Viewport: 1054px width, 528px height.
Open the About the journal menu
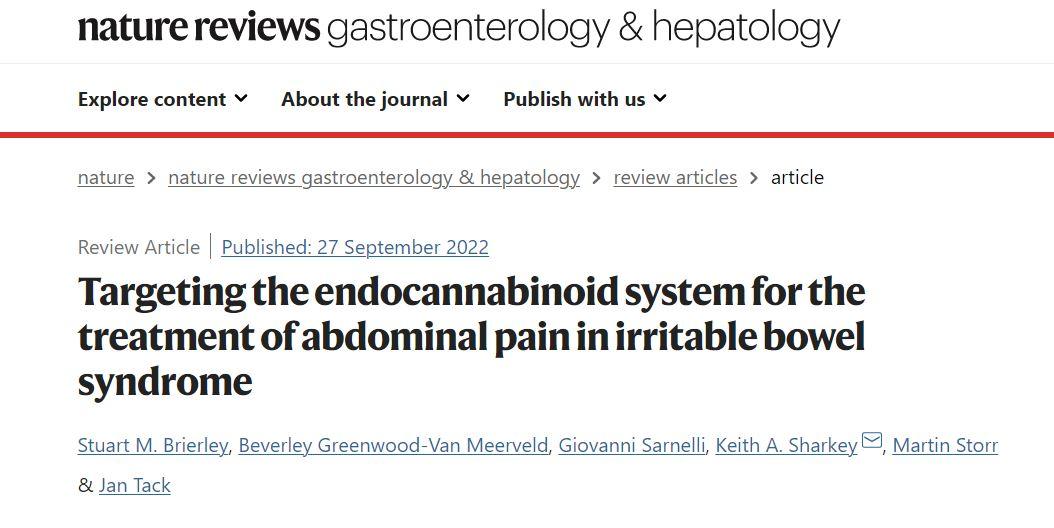click(365, 99)
